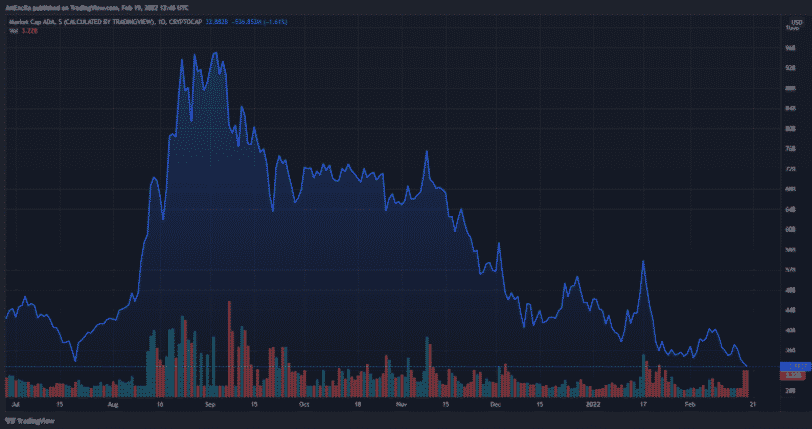
Task: Click the Jul label on time axis
Action: 14,404
